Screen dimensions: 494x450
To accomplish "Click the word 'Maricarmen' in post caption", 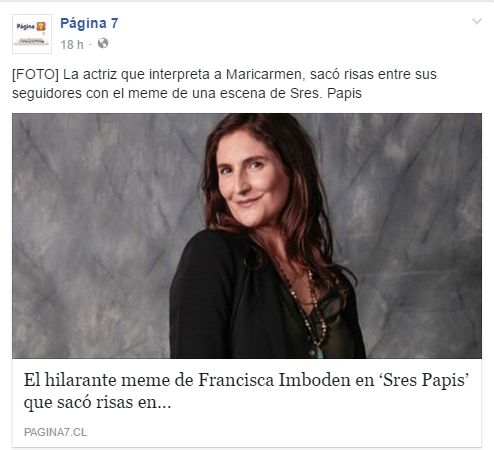I will tap(265, 74).
